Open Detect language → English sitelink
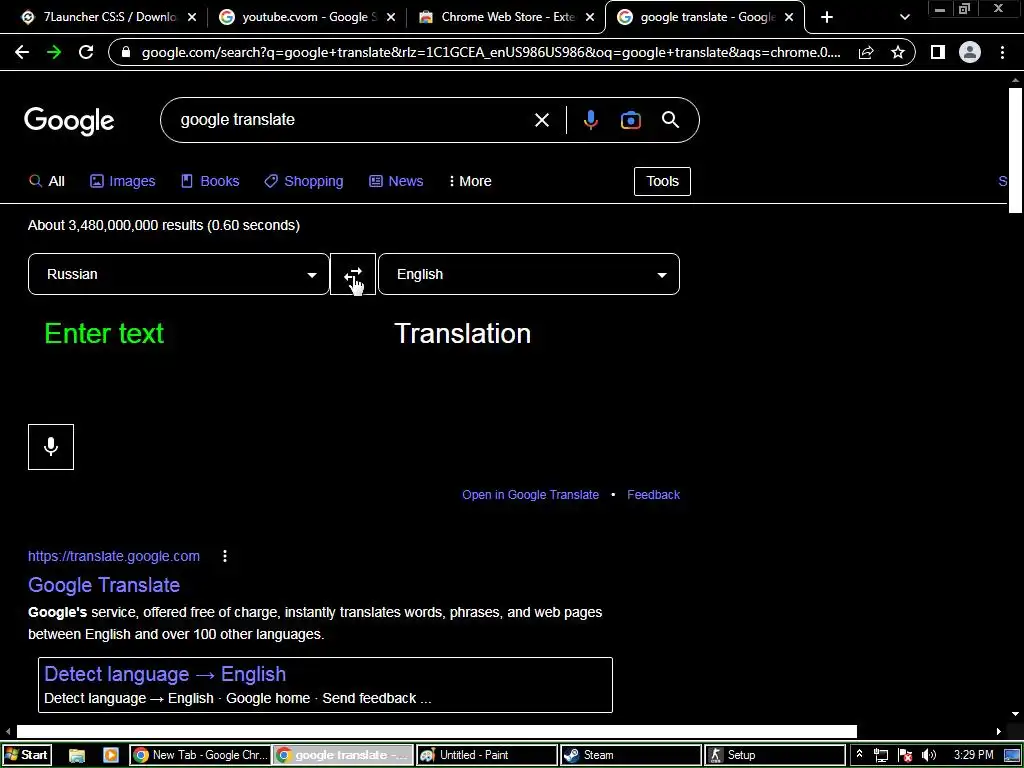1024x768 pixels. coord(165,674)
